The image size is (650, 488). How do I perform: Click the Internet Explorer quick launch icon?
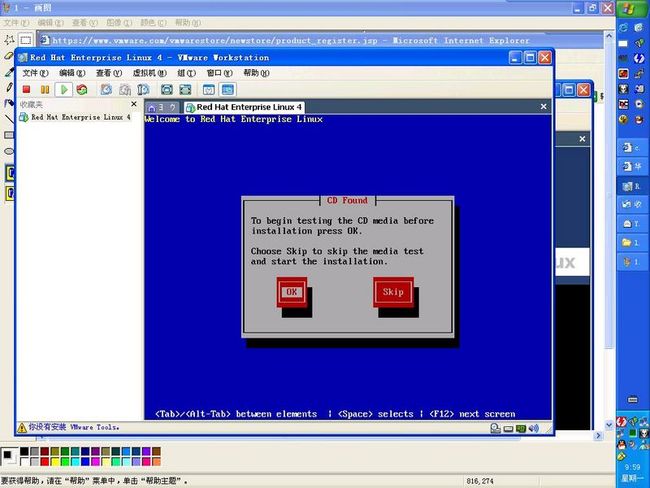623,28
